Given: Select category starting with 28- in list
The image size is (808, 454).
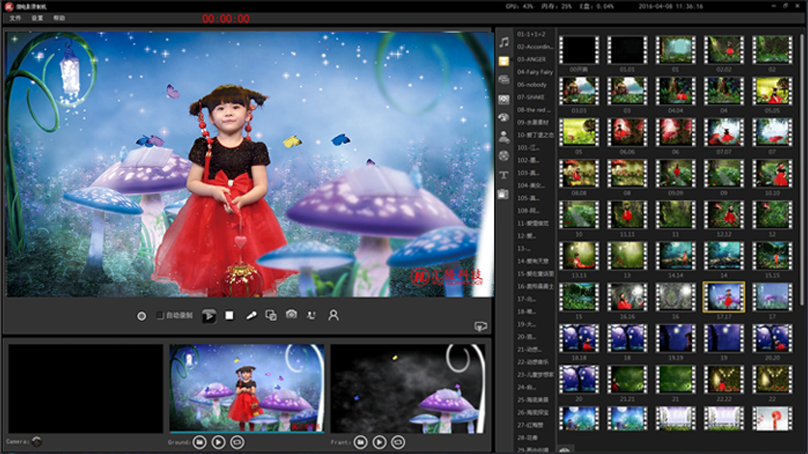Looking at the screenshot, I should [528, 438].
